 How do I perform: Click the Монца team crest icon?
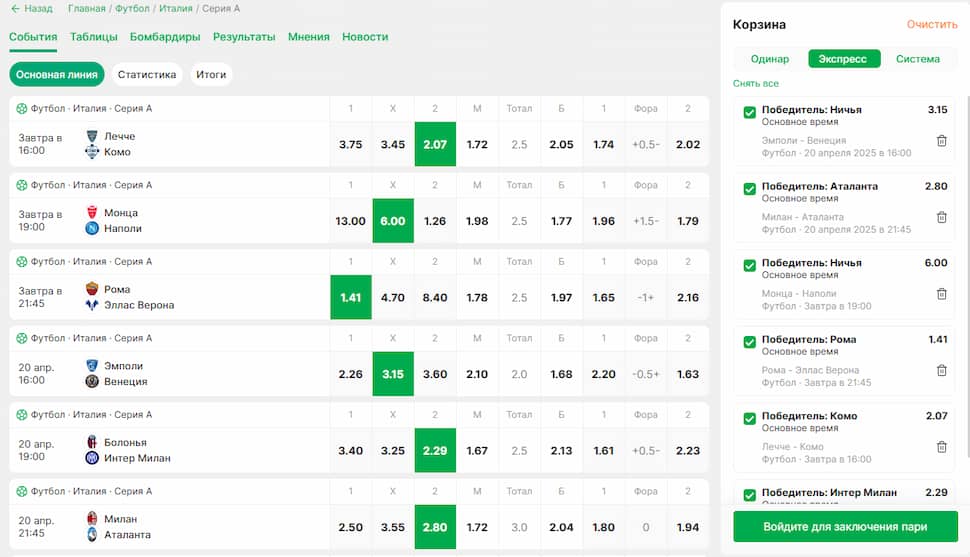click(92, 212)
